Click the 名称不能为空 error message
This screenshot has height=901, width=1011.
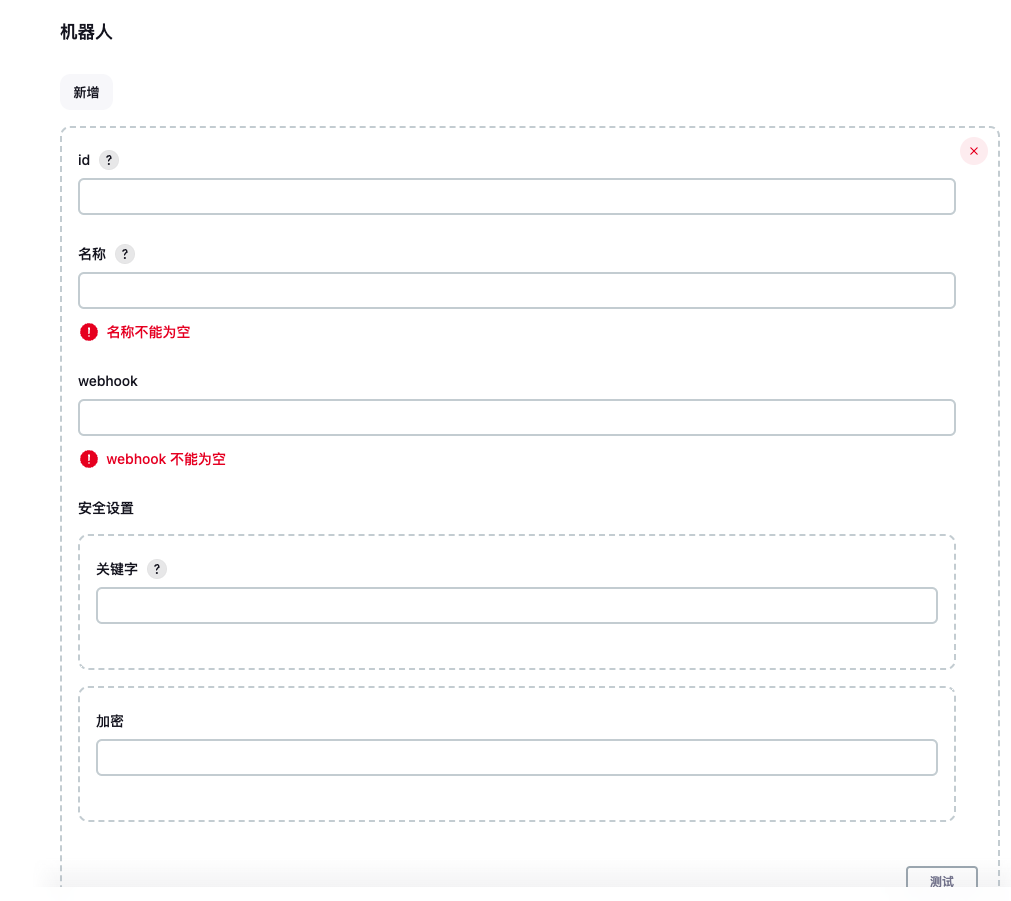pyautogui.click(x=148, y=332)
